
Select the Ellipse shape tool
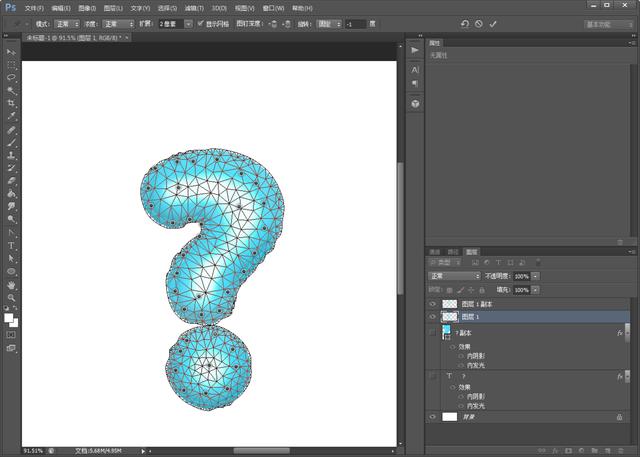pos(11,271)
